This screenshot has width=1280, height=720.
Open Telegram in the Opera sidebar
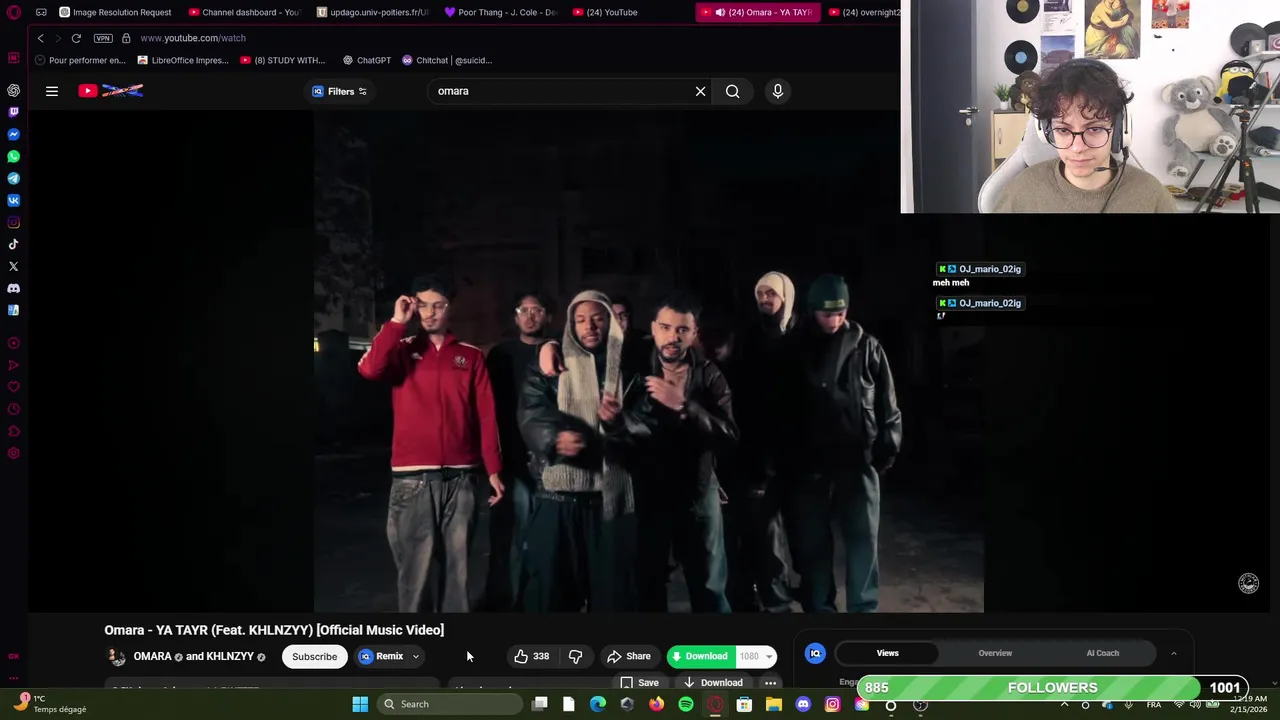tap(13, 178)
